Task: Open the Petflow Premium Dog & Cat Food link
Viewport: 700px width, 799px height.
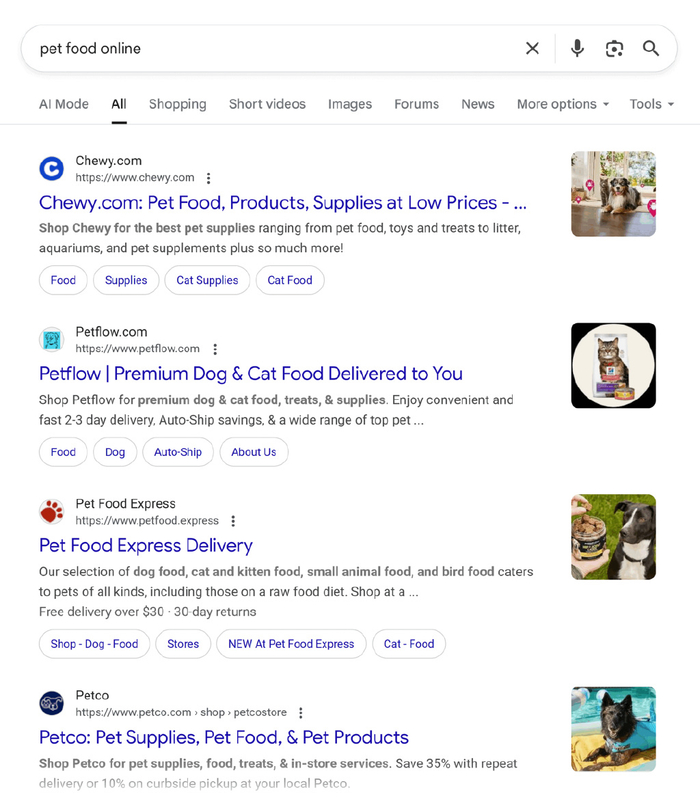Action: (x=250, y=374)
